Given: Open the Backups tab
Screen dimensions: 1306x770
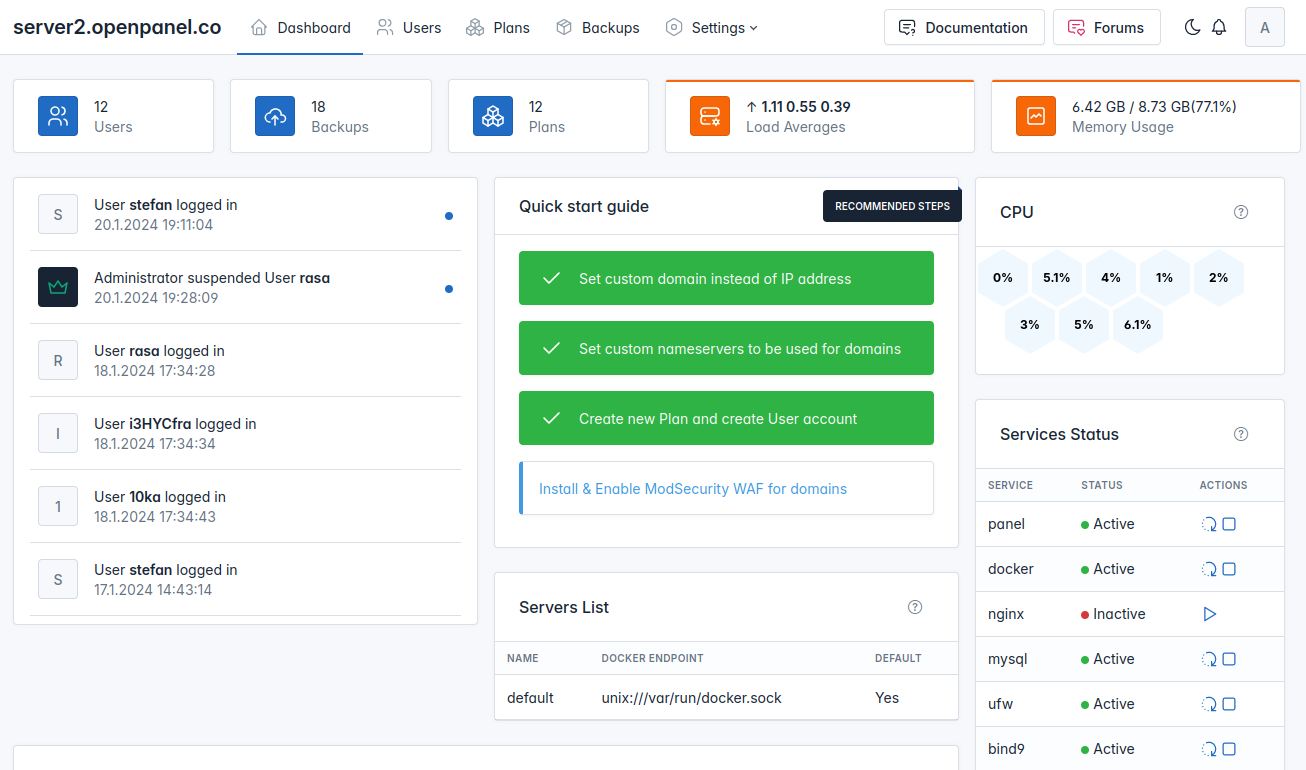Looking at the screenshot, I should (x=598, y=28).
